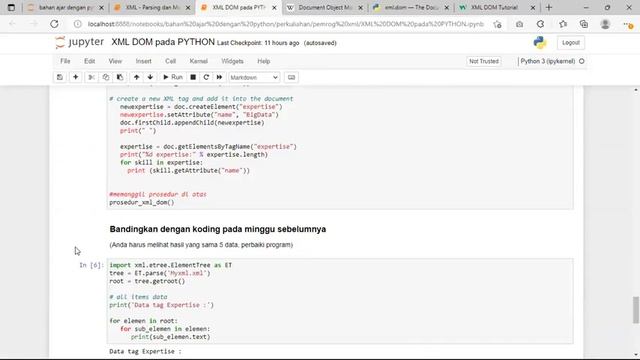Switch to the Document Object Model Wikipedia tab

(324, 7)
